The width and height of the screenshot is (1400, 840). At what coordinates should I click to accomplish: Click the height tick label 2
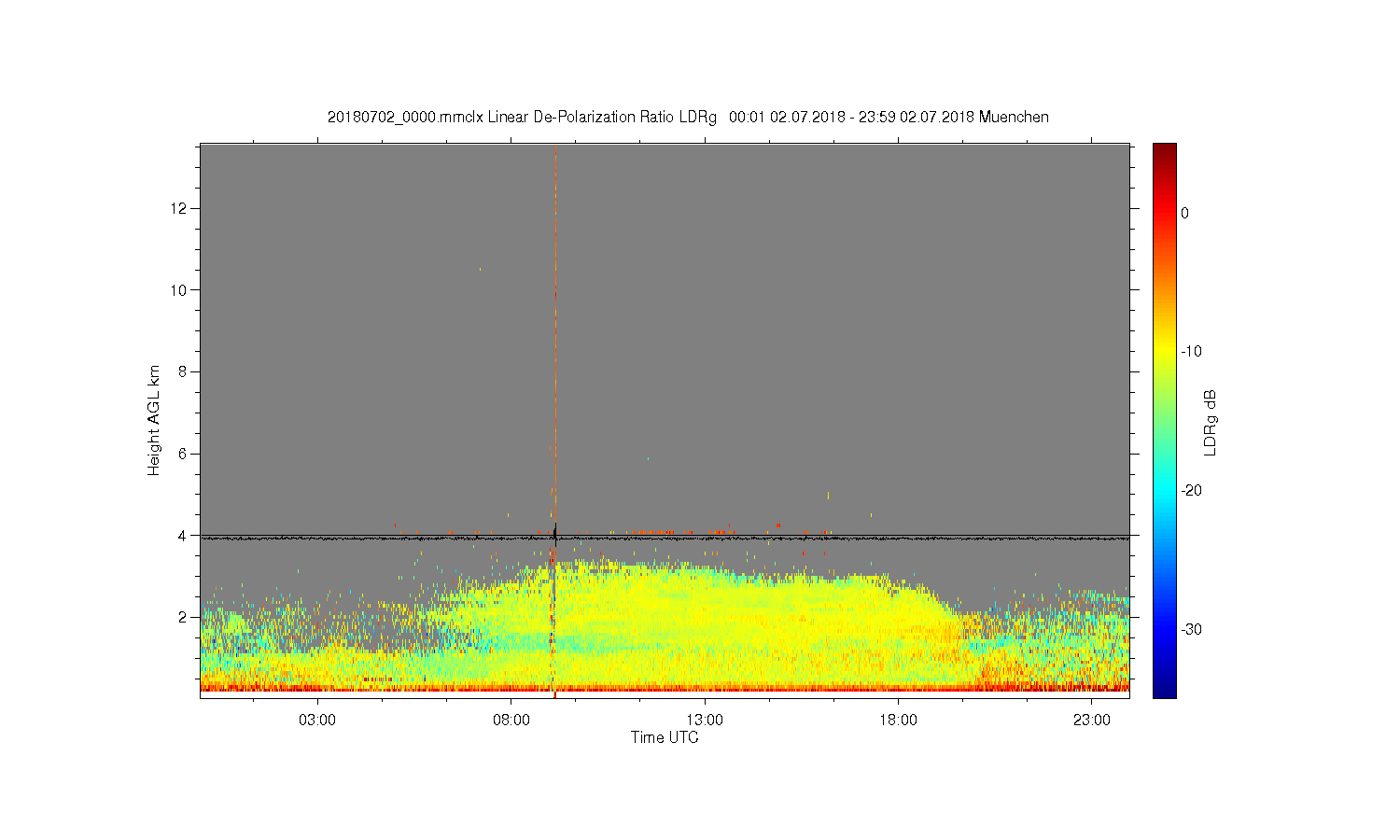[184, 617]
